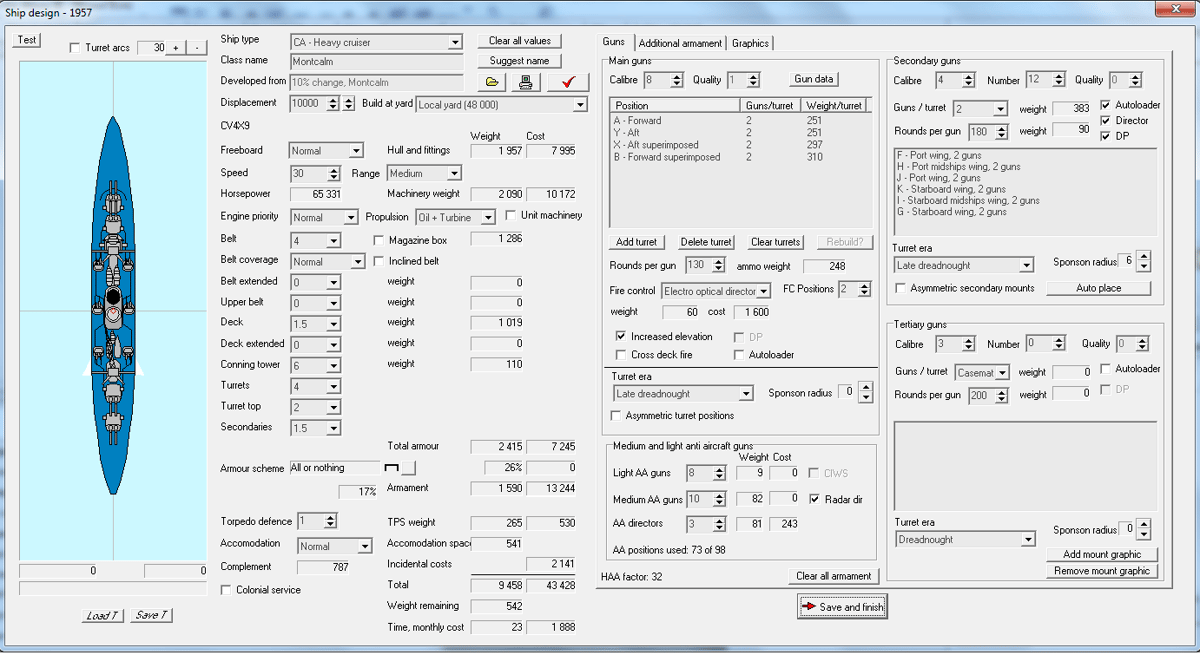Screen dimensions: 1200x655
Task: Enable the Turret arcs checkbox
Action: 75,48
